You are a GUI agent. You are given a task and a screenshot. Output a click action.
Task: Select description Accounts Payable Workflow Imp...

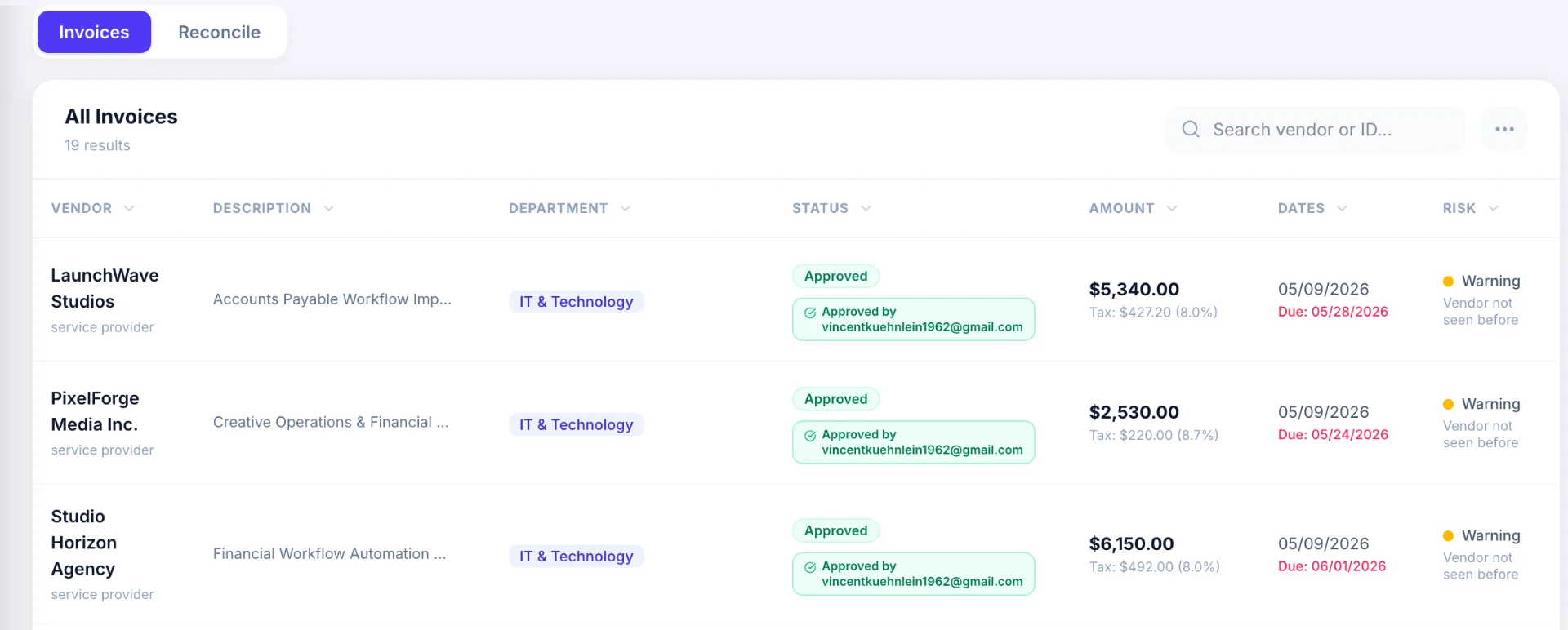332,299
